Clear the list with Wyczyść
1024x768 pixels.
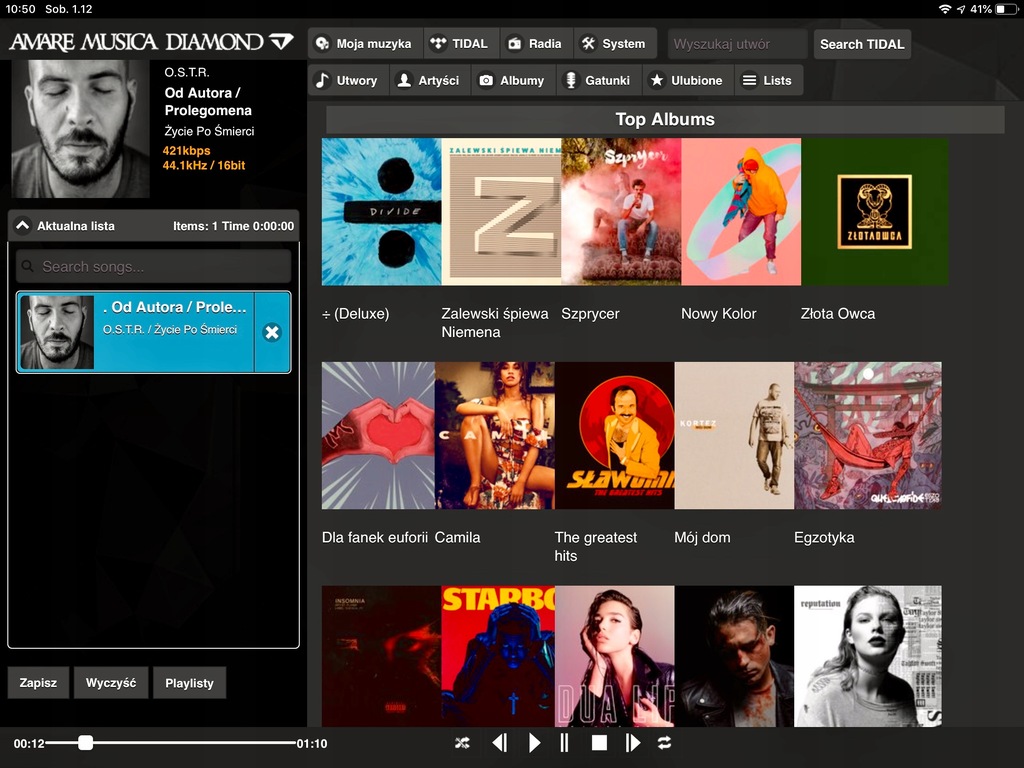tap(111, 683)
